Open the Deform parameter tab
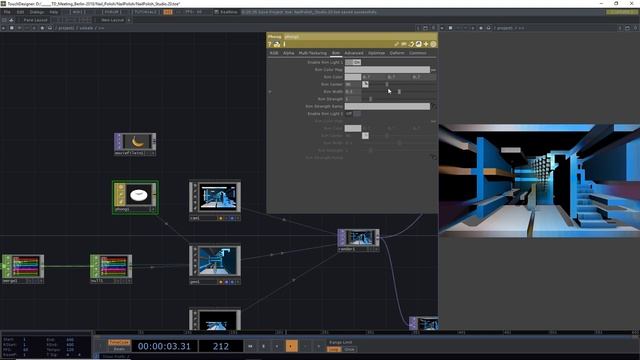 coord(397,53)
